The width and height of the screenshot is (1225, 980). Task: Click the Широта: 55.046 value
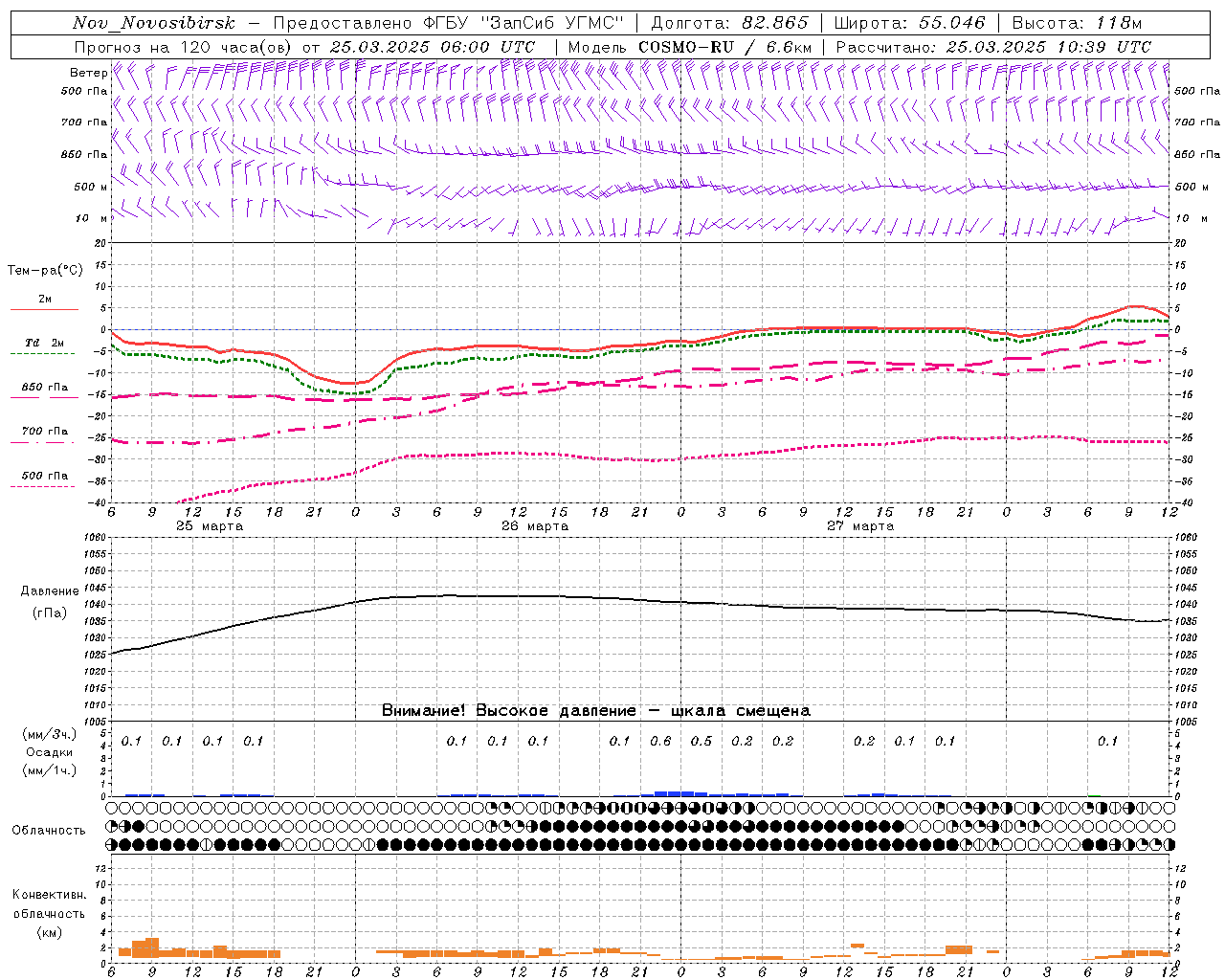click(x=909, y=23)
